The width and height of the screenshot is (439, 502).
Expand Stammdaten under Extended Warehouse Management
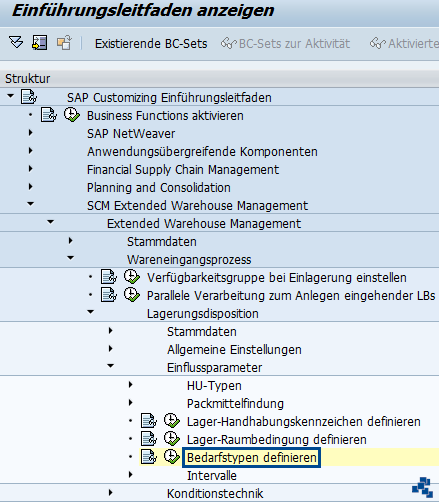[71, 241]
